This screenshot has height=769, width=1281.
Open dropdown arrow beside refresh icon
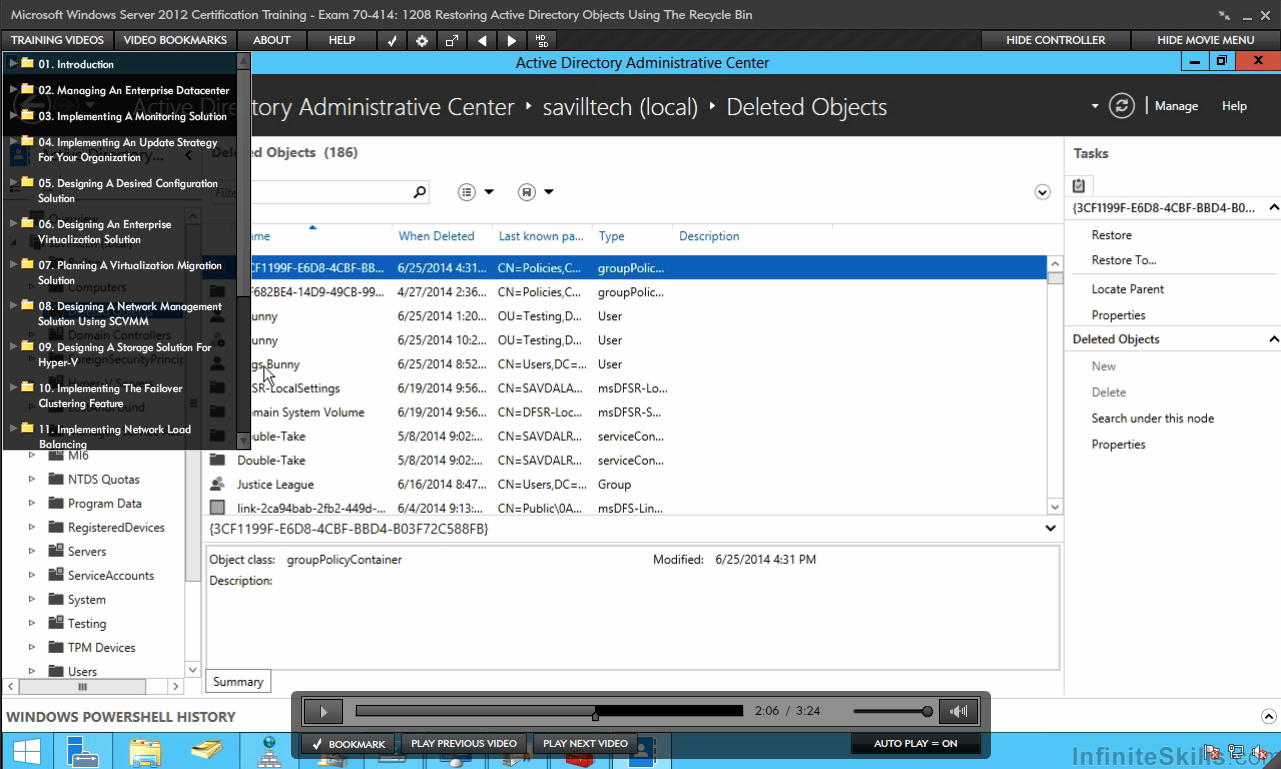pyautogui.click(x=1095, y=106)
